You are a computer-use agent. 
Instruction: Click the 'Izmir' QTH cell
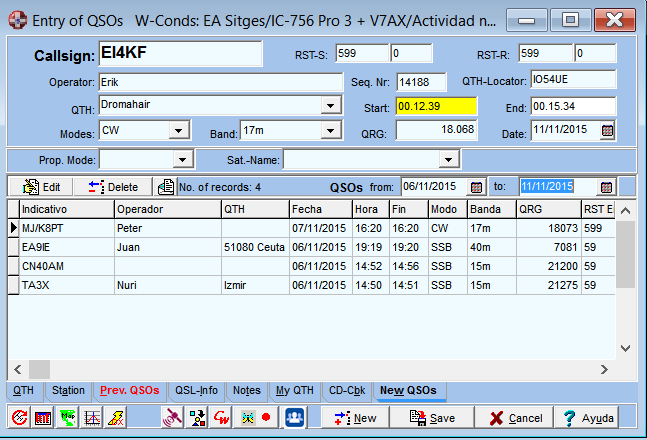point(255,285)
